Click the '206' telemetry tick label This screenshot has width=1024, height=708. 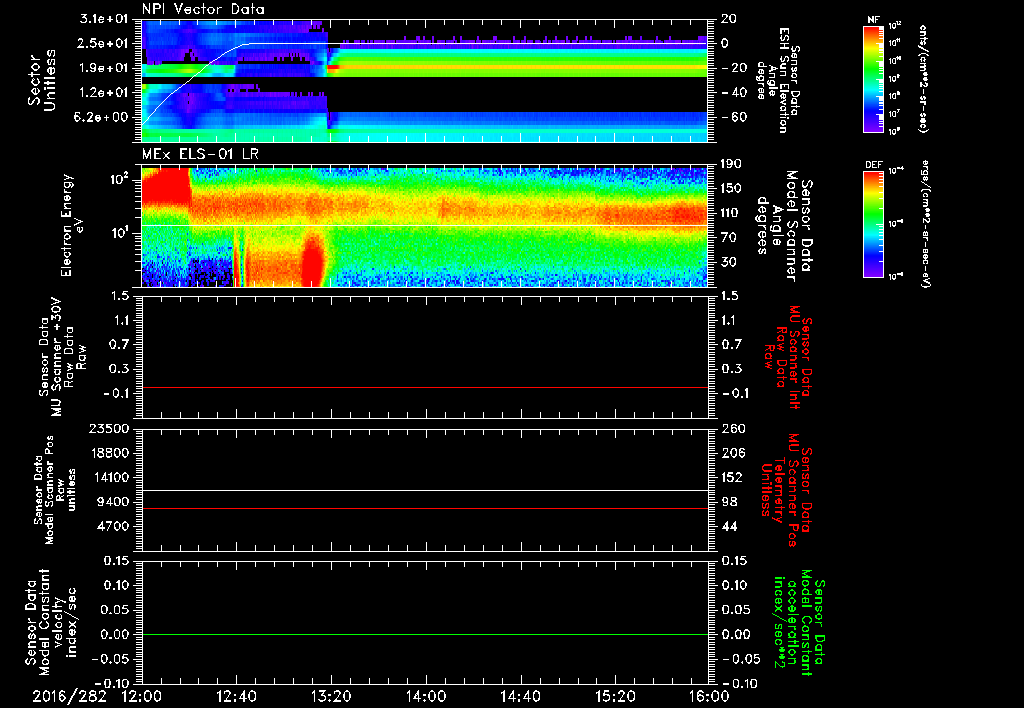click(731, 453)
